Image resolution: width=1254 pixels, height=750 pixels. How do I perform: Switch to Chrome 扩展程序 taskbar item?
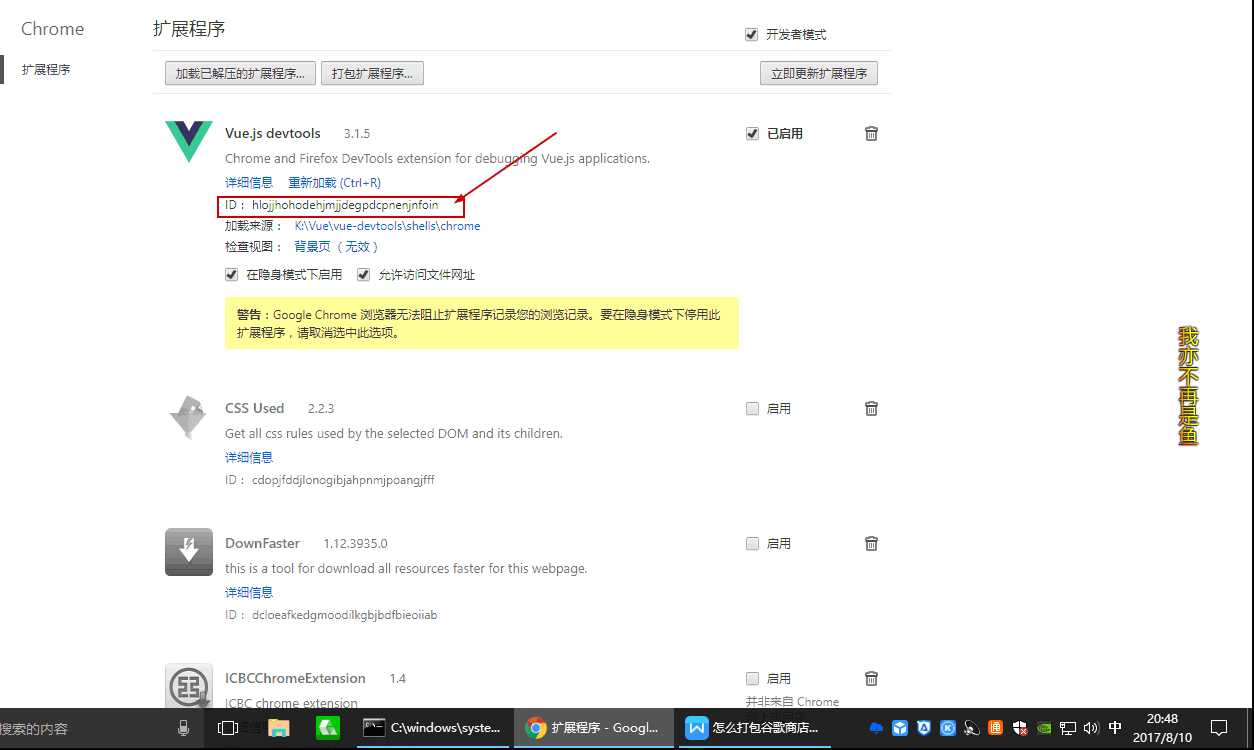tap(592, 728)
